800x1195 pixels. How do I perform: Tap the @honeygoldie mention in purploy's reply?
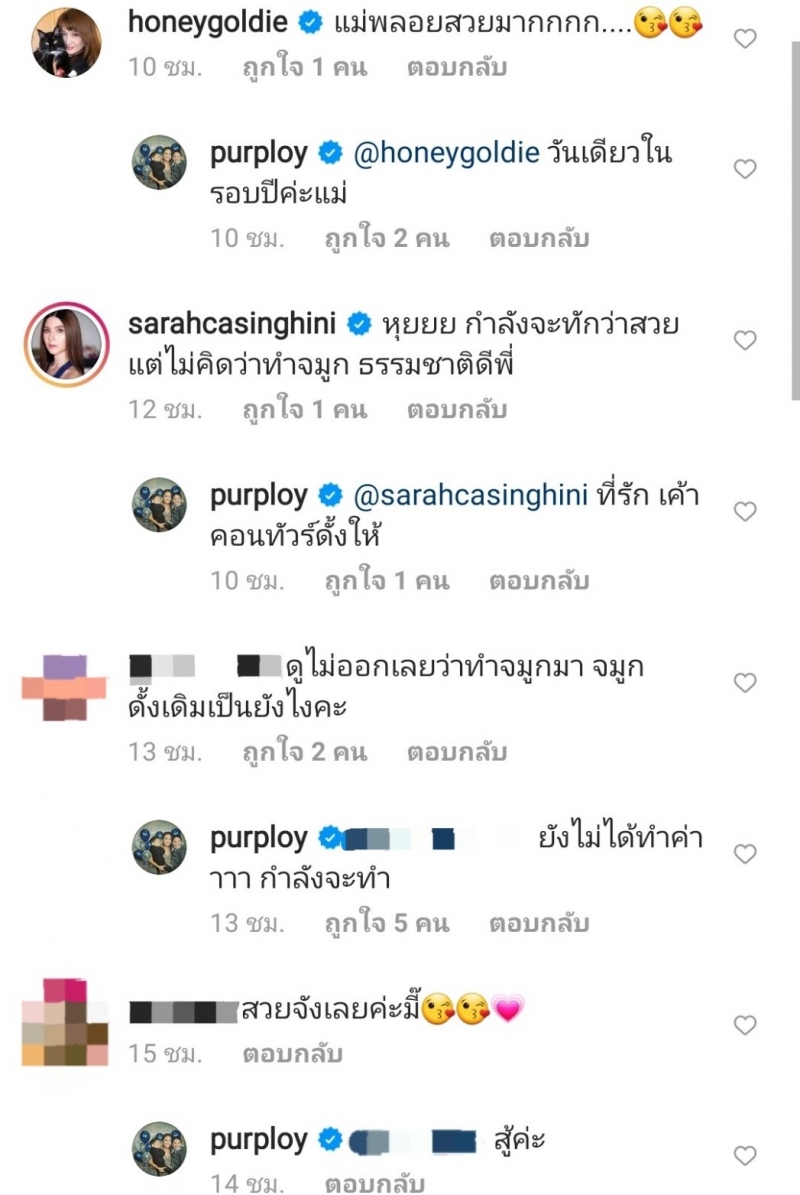446,153
